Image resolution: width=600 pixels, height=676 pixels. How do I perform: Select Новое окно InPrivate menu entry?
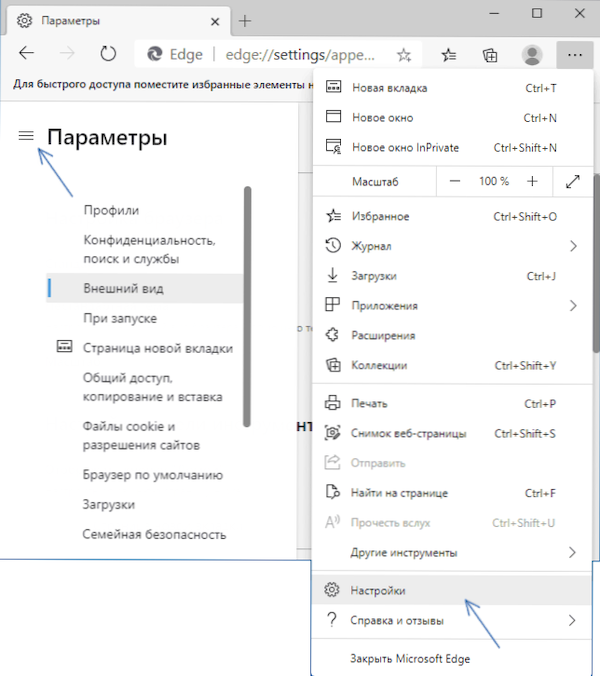tap(452, 147)
